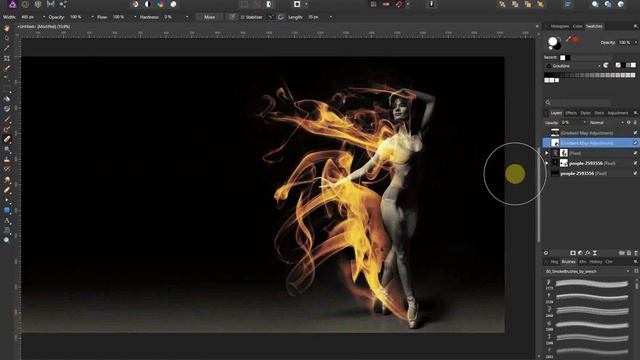Swap the foreground and background colors

(x=559, y=38)
